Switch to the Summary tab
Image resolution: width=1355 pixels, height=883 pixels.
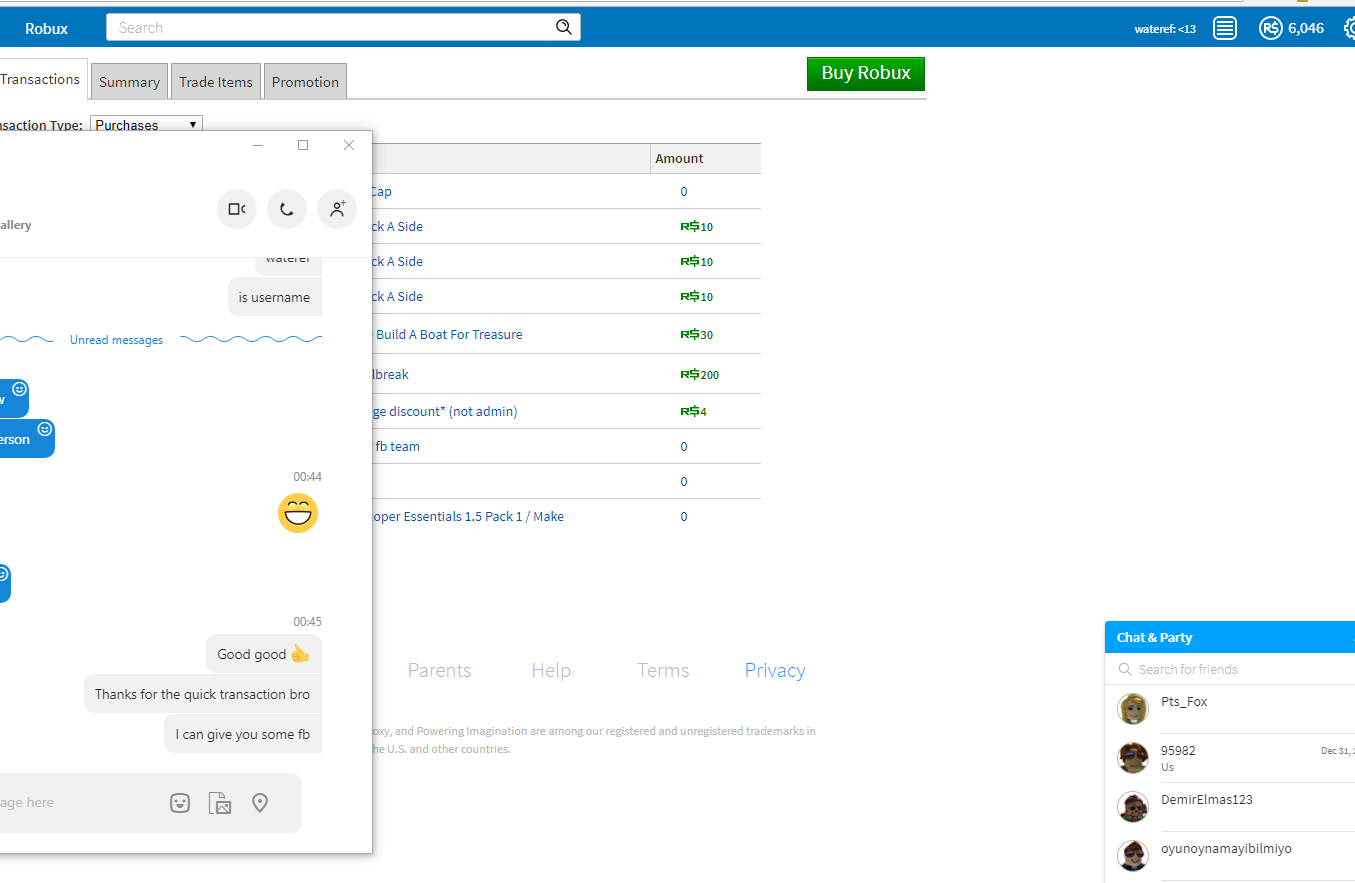coord(129,82)
